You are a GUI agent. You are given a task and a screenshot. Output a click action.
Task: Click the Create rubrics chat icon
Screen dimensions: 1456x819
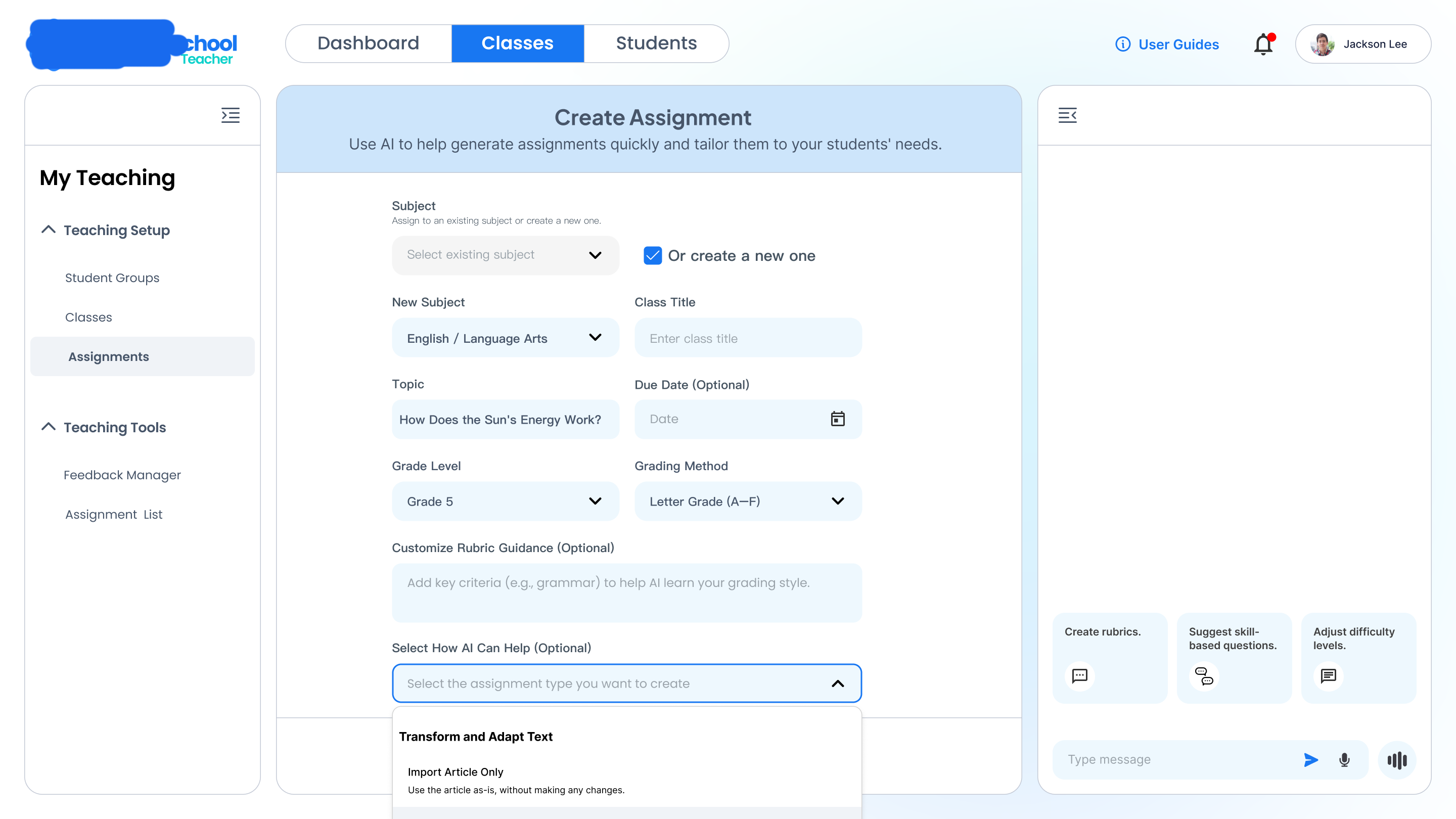pyautogui.click(x=1079, y=676)
